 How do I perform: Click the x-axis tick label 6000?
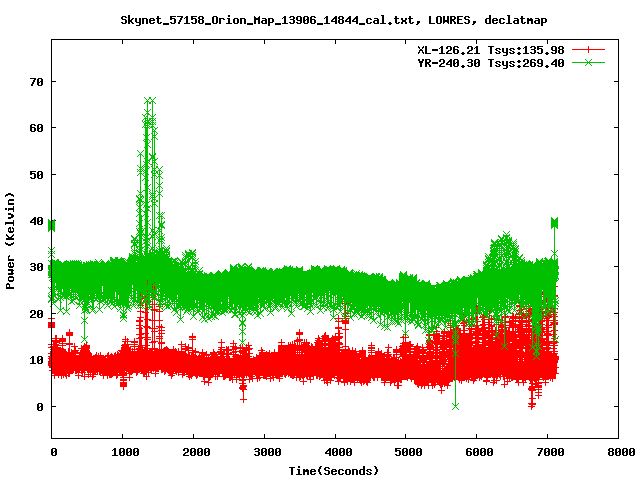[x=479, y=452]
